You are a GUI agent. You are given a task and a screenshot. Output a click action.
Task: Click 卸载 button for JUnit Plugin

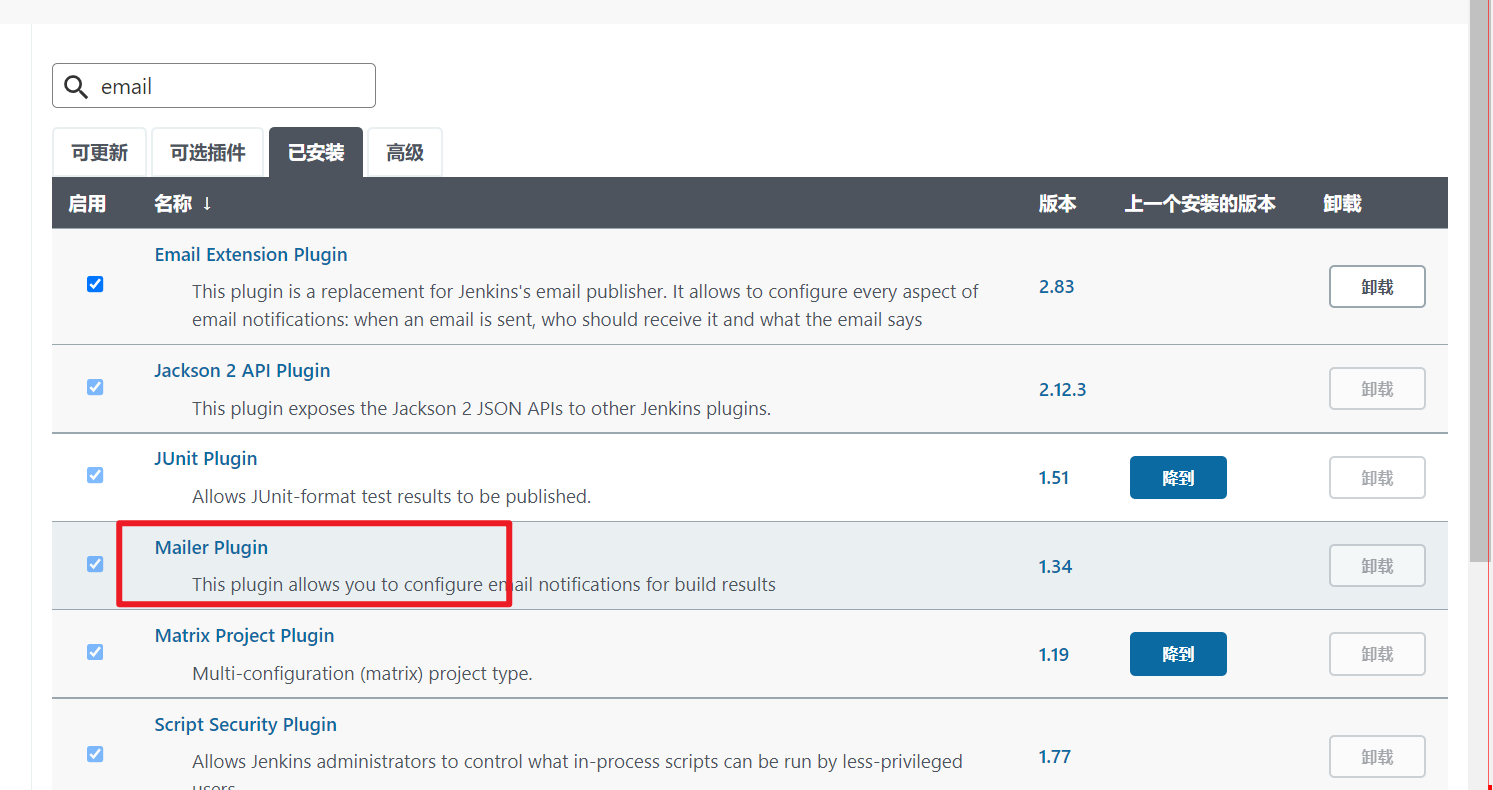(1377, 478)
